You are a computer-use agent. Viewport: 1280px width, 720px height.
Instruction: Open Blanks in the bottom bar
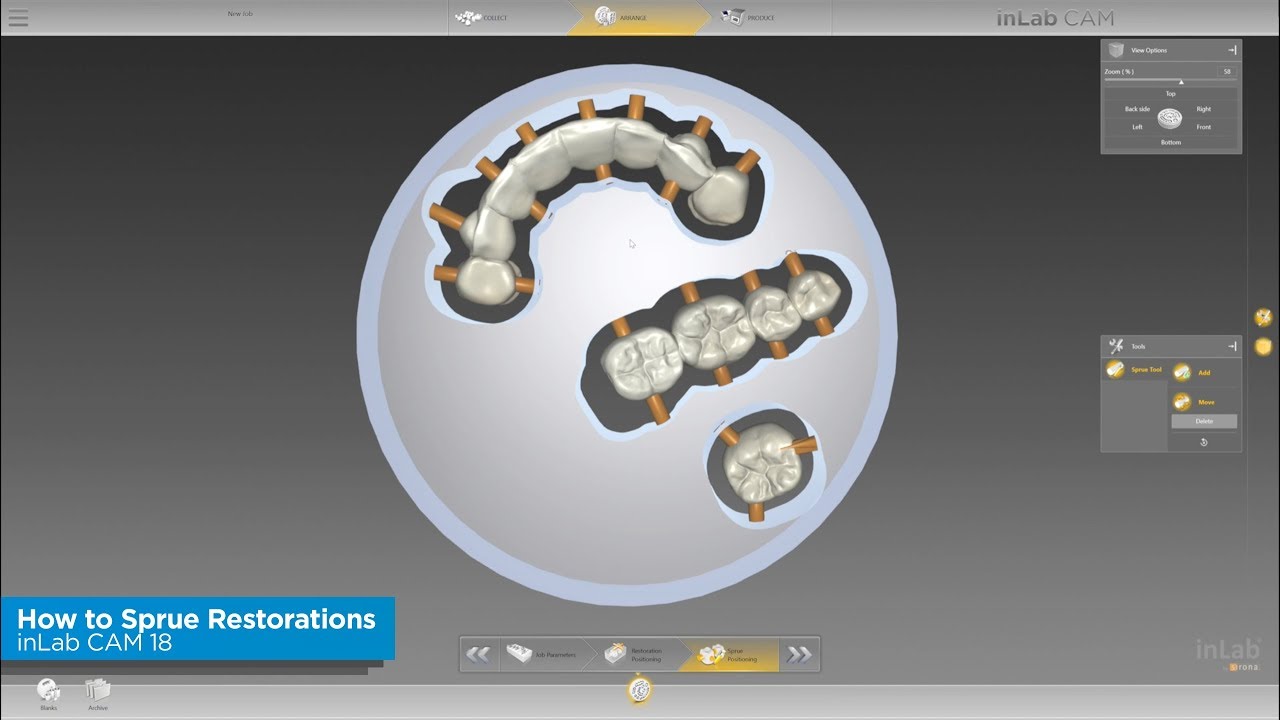[x=48, y=694]
